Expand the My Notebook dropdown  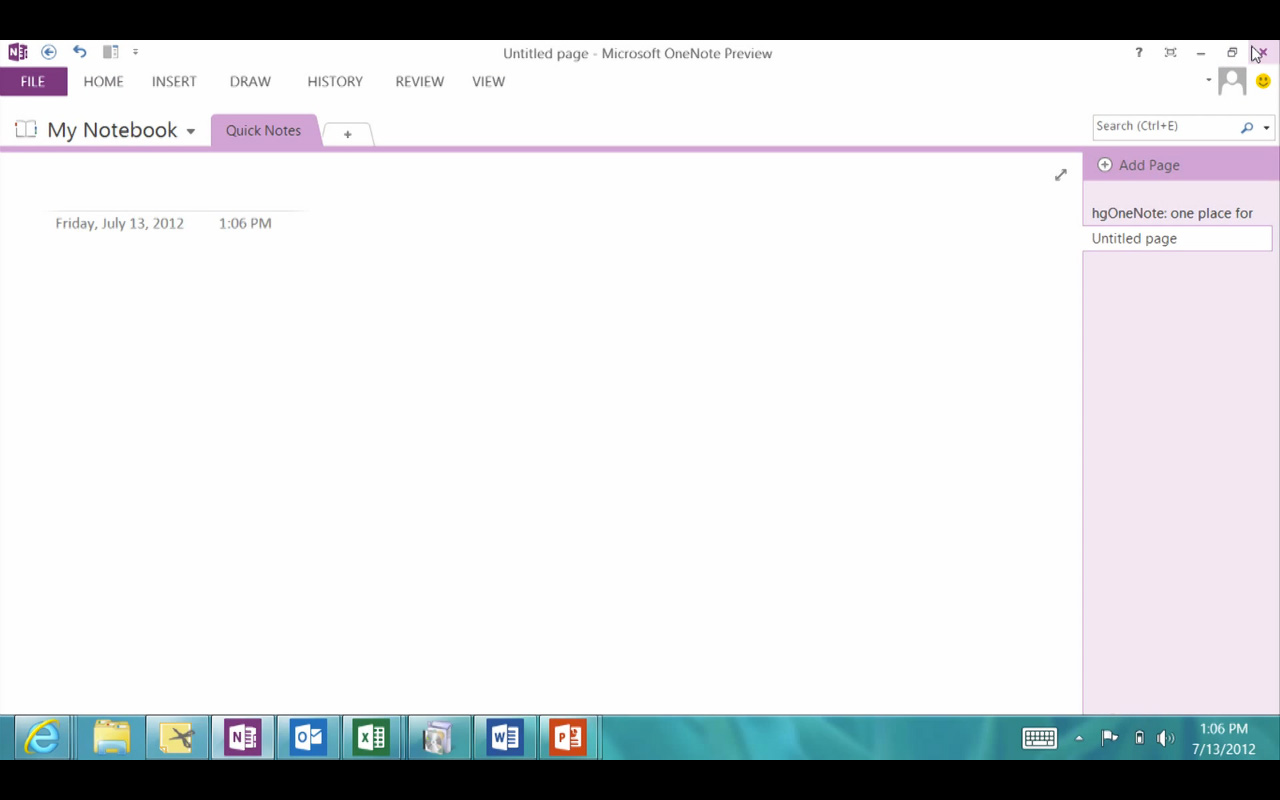(x=190, y=131)
